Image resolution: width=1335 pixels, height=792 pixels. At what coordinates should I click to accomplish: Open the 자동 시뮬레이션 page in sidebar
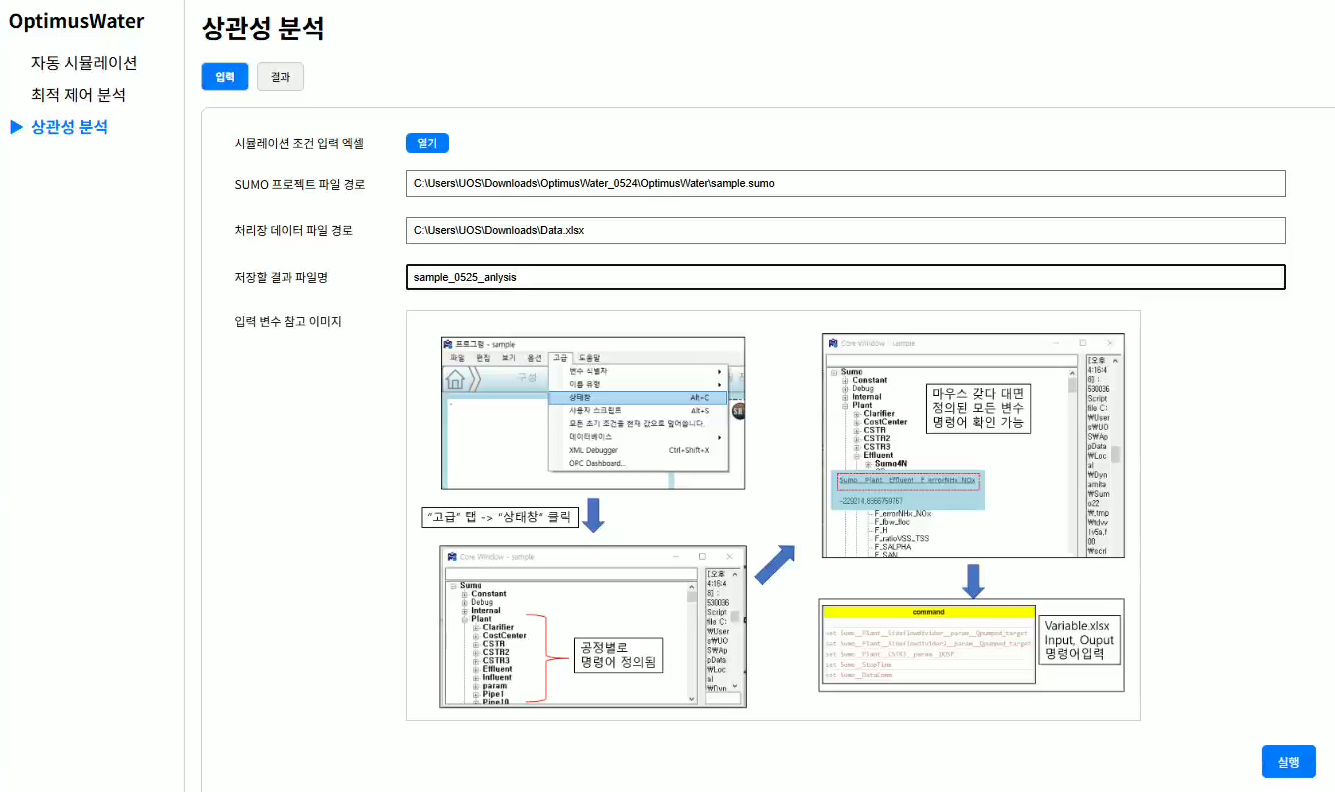pyautogui.click(x=84, y=63)
